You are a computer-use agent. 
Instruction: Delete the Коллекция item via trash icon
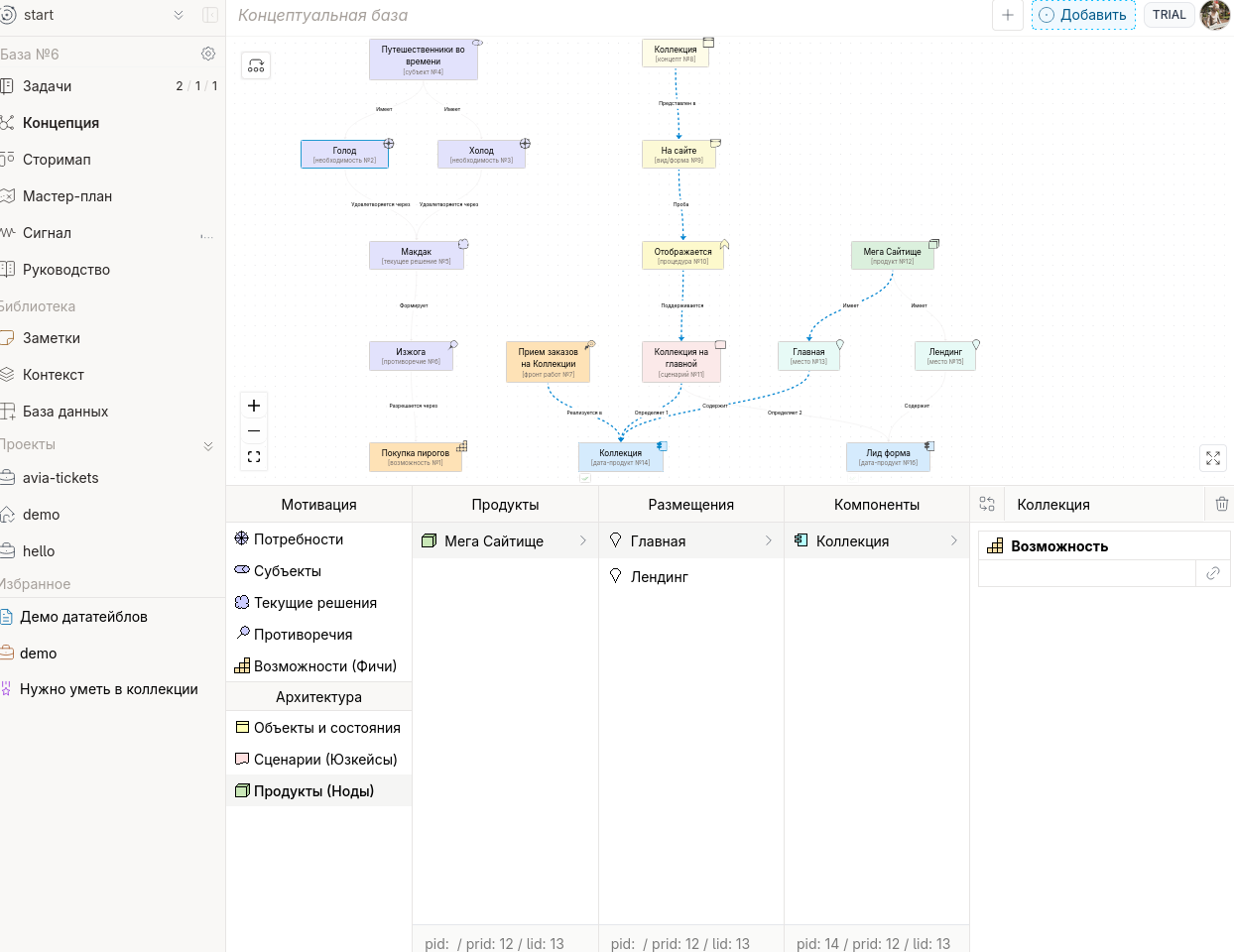pyautogui.click(x=1221, y=504)
